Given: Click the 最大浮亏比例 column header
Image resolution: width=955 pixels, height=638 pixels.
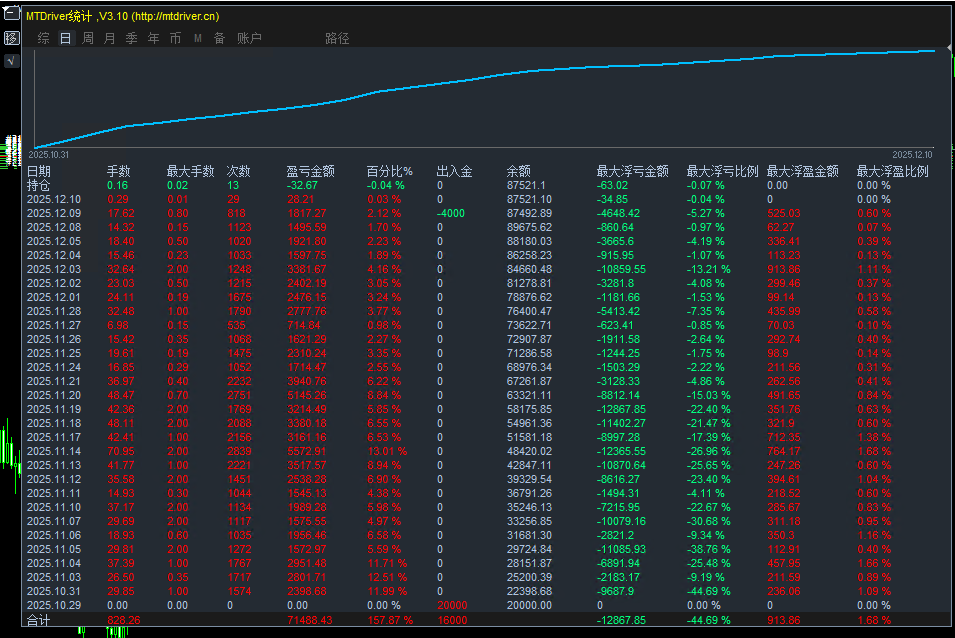Looking at the screenshot, I should pos(722,171).
